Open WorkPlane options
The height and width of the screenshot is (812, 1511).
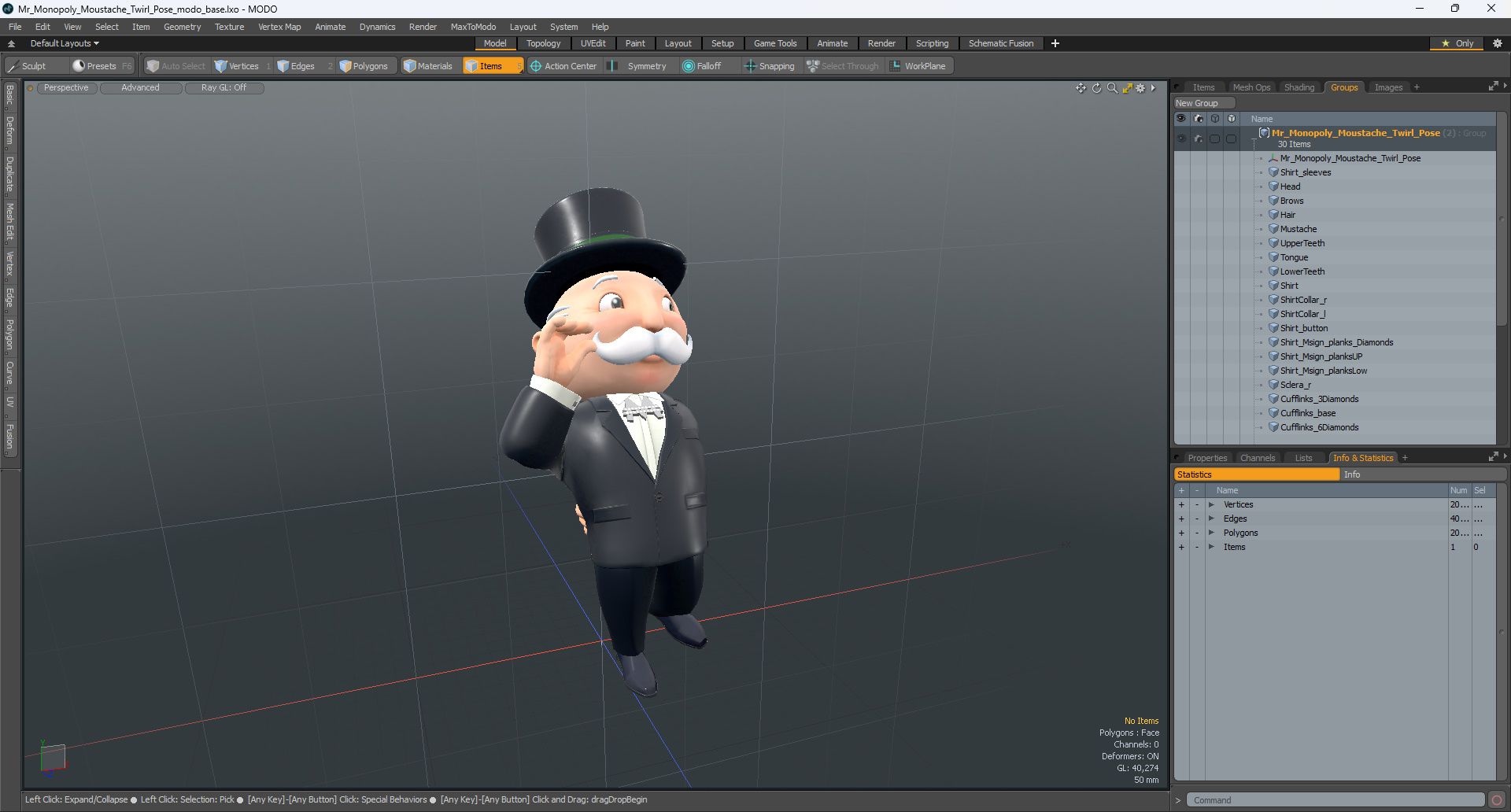[918, 66]
